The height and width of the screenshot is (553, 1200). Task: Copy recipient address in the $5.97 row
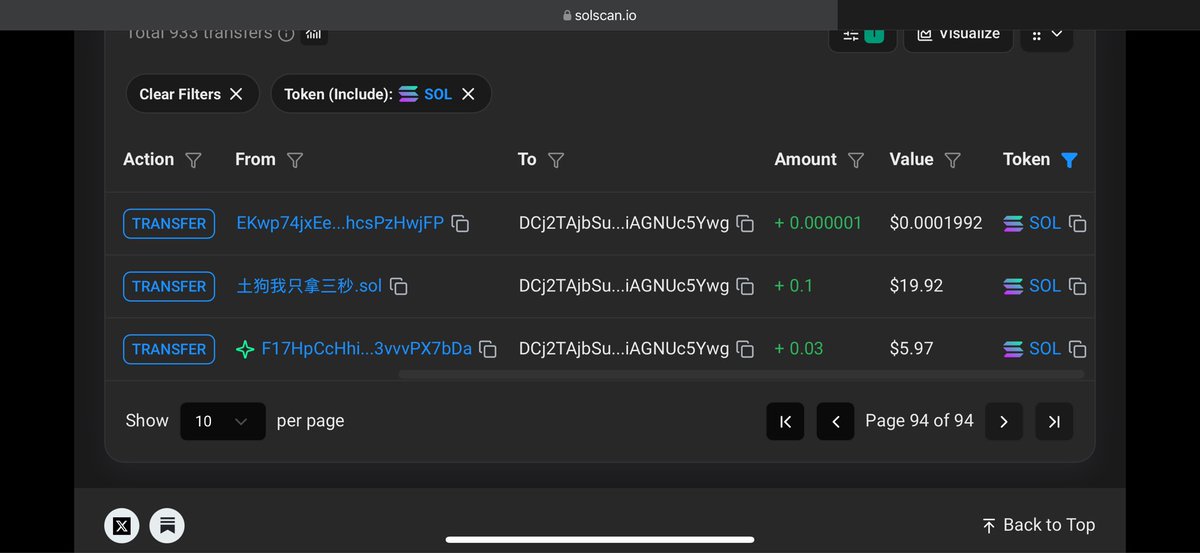coord(745,349)
